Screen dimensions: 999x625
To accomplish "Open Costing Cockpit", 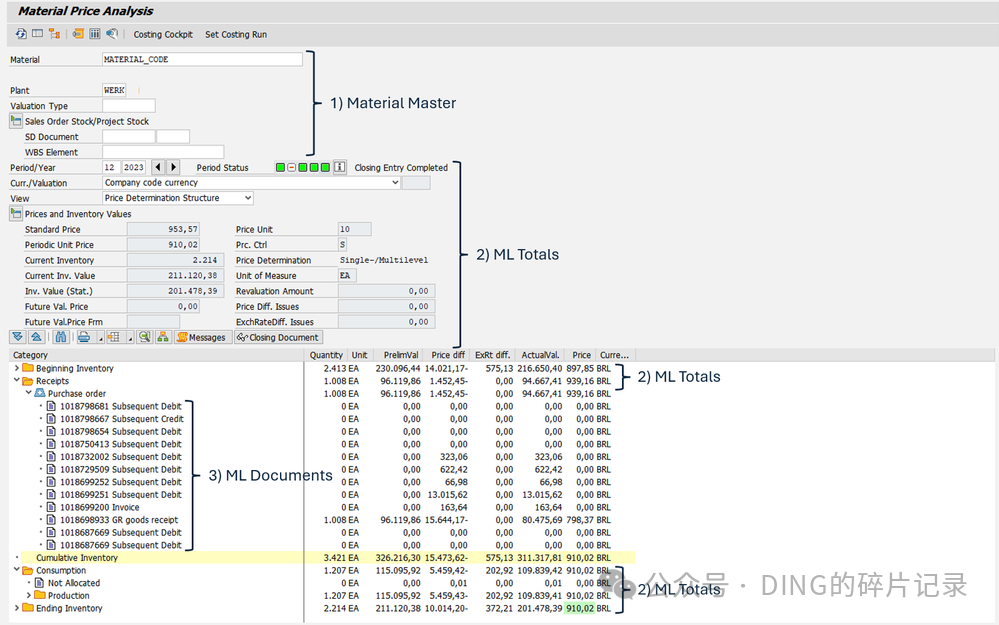I will click(x=162, y=34).
